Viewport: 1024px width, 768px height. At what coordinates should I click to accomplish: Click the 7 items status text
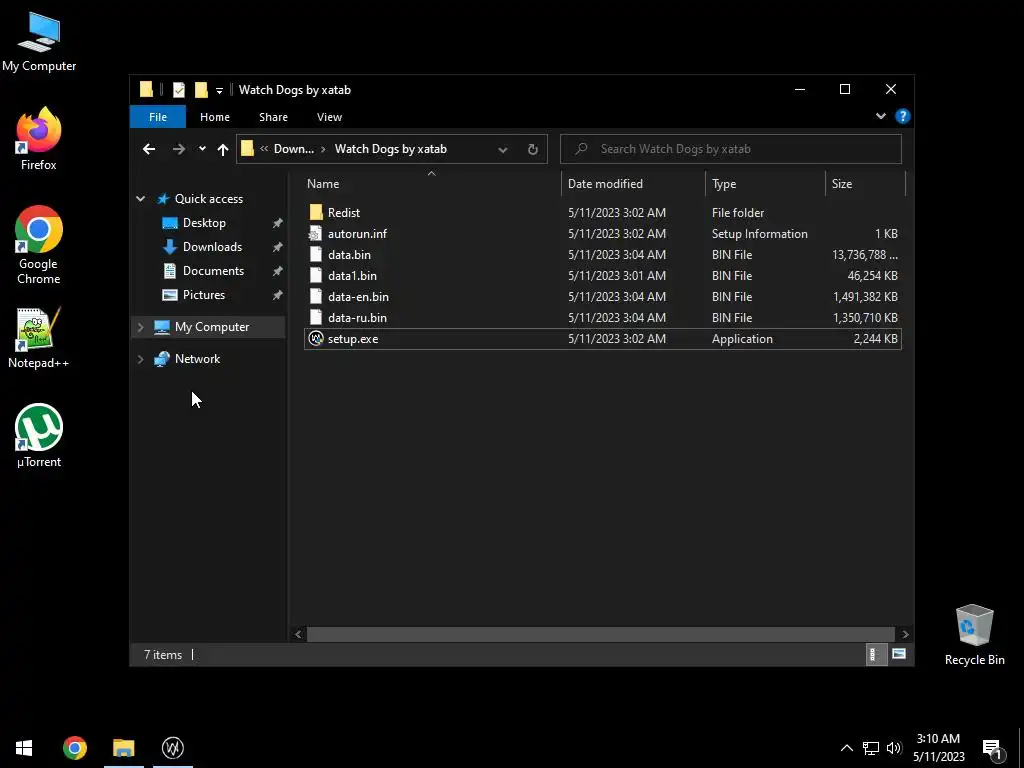[x=163, y=654]
